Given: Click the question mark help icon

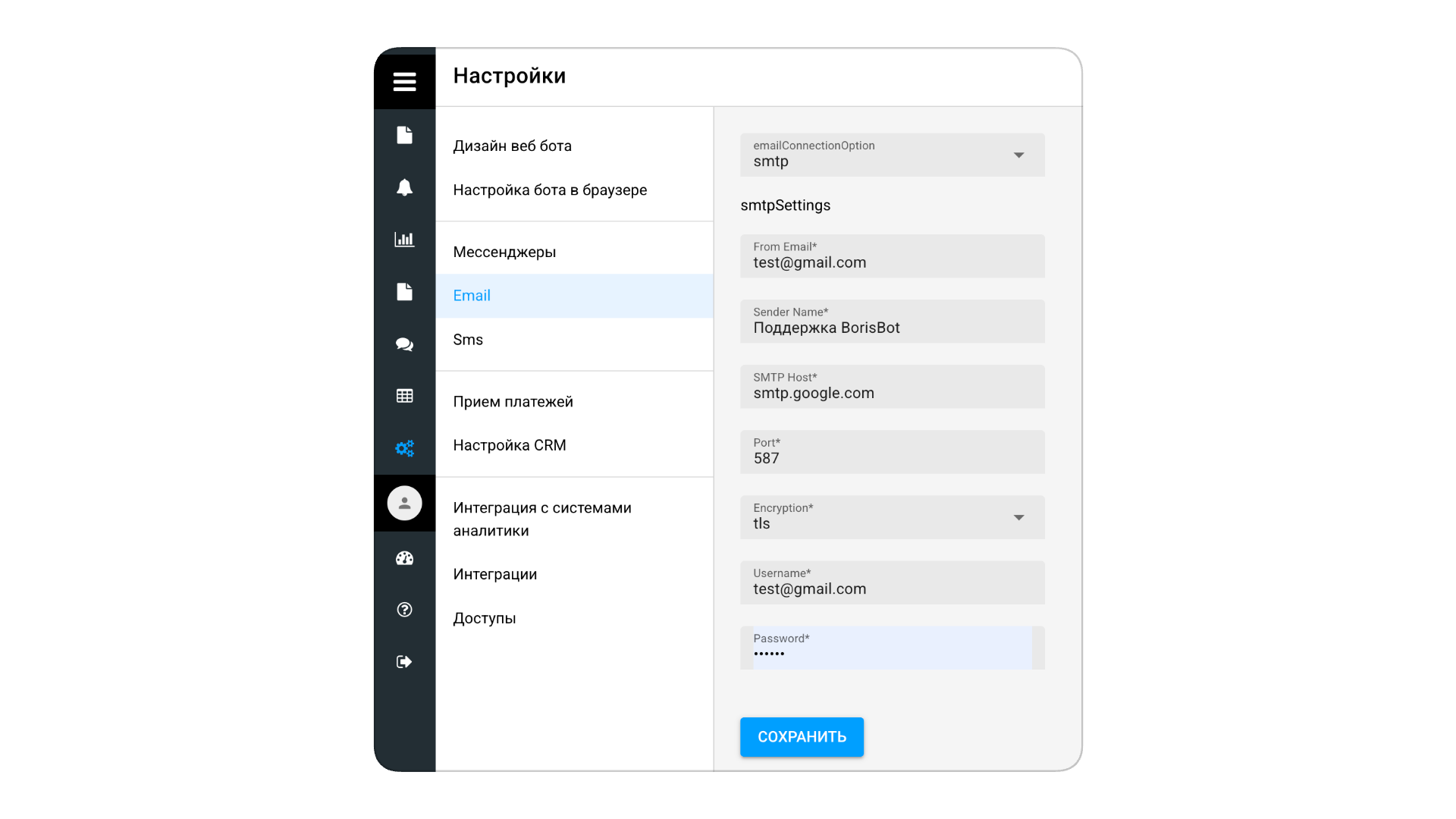Looking at the screenshot, I should [404, 610].
